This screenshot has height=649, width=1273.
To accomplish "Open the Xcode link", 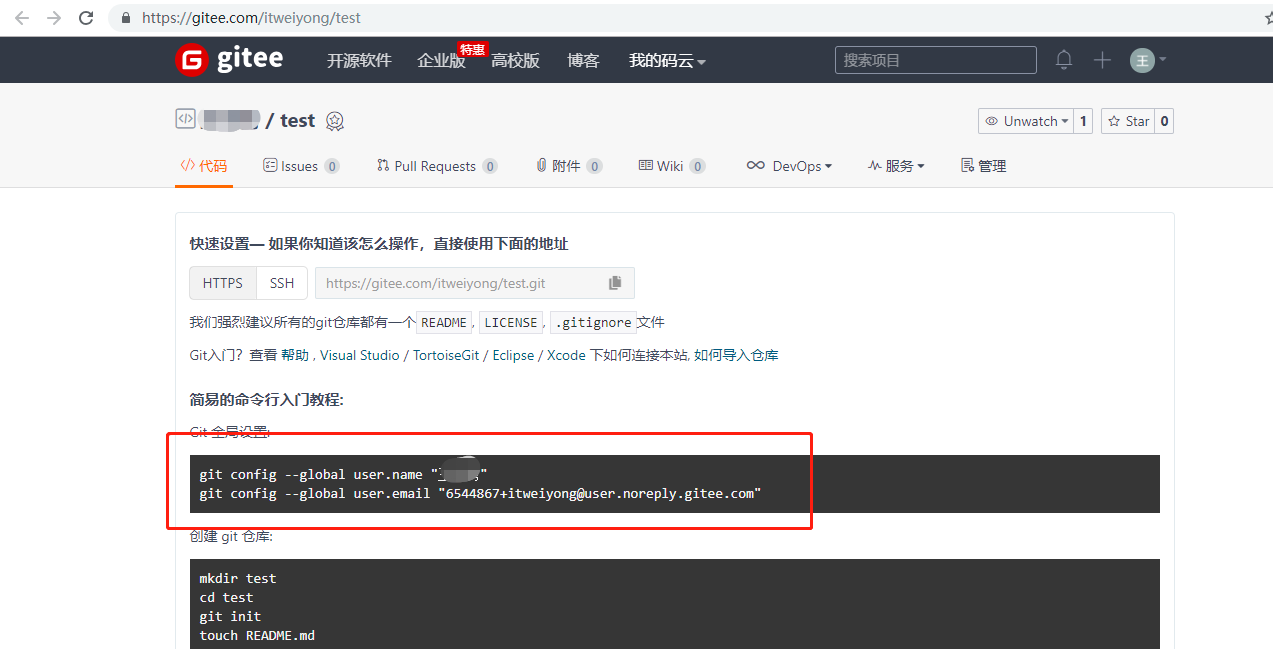I will point(566,355).
